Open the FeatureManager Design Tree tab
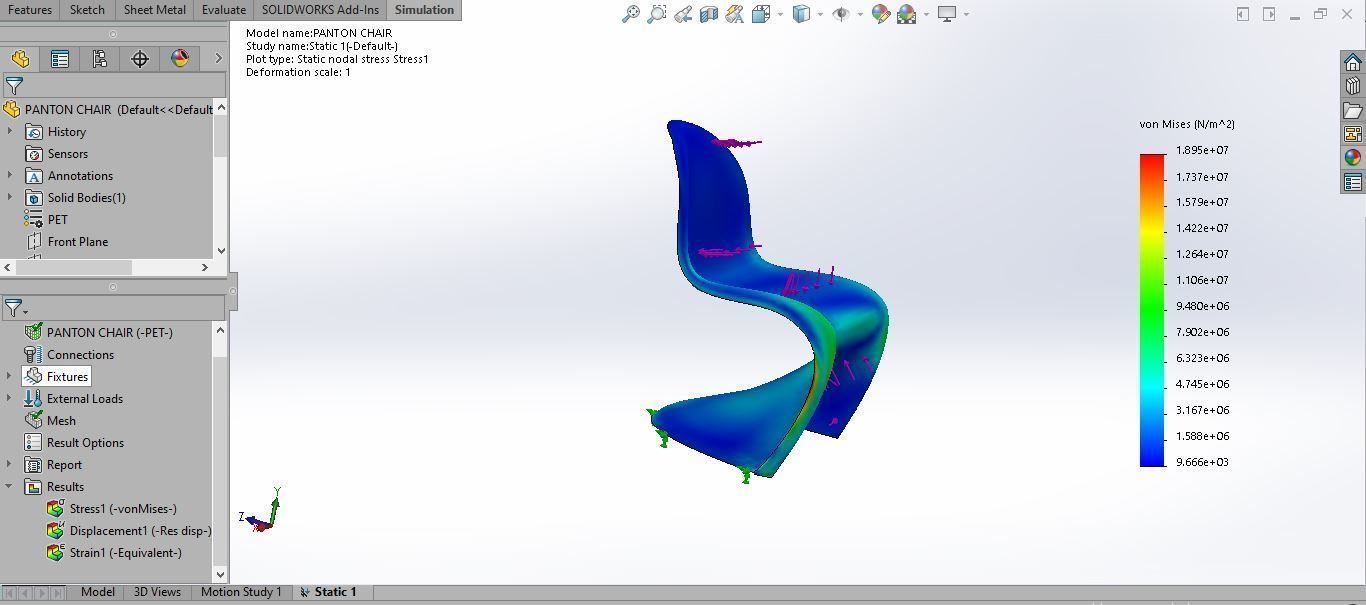This screenshot has width=1366, height=605. (20, 59)
